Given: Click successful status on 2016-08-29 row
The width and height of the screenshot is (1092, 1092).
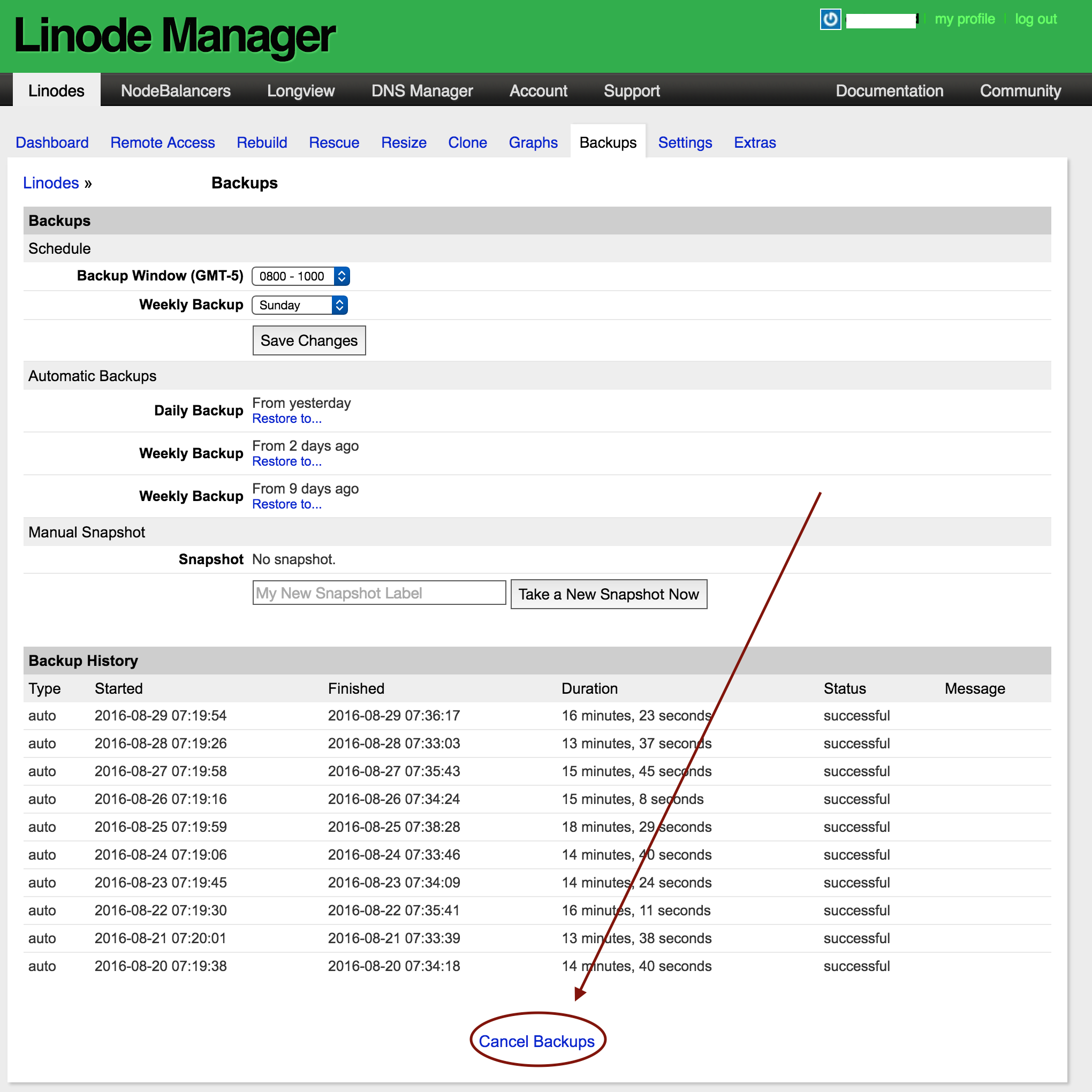Looking at the screenshot, I should pyautogui.click(x=856, y=716).
